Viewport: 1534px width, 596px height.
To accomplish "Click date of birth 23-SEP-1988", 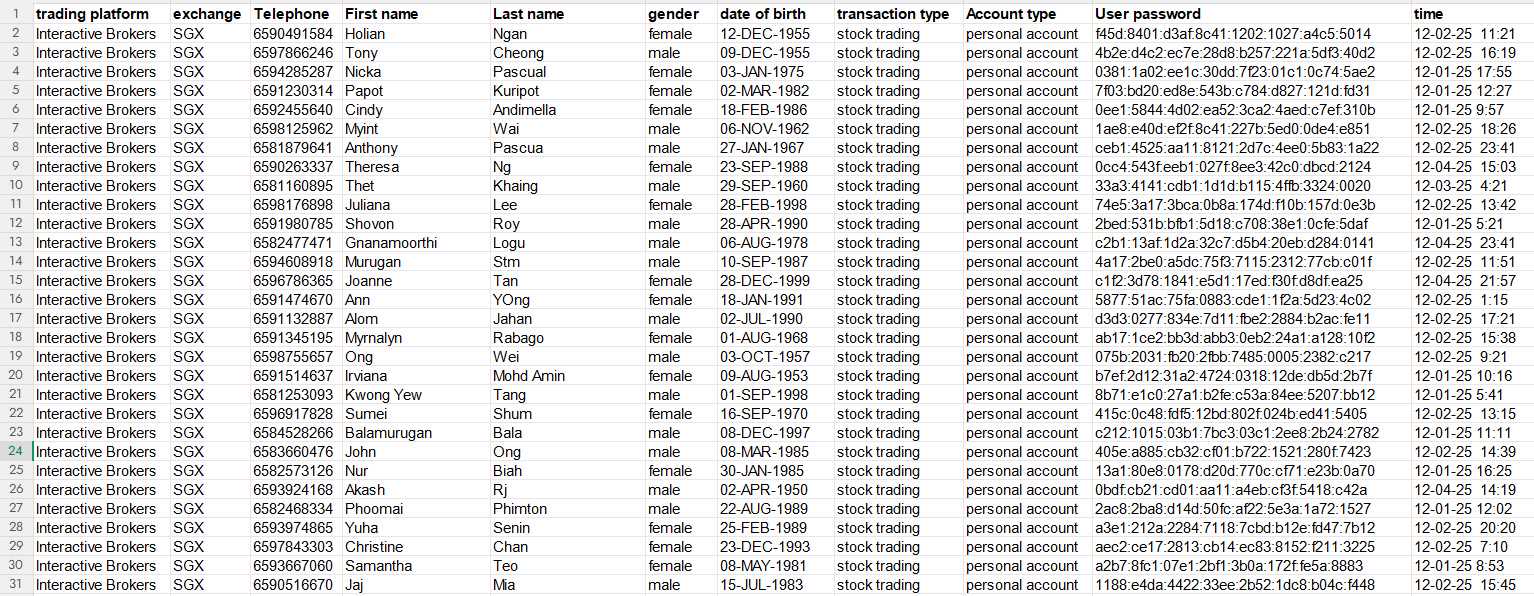I will coord(775,167).
